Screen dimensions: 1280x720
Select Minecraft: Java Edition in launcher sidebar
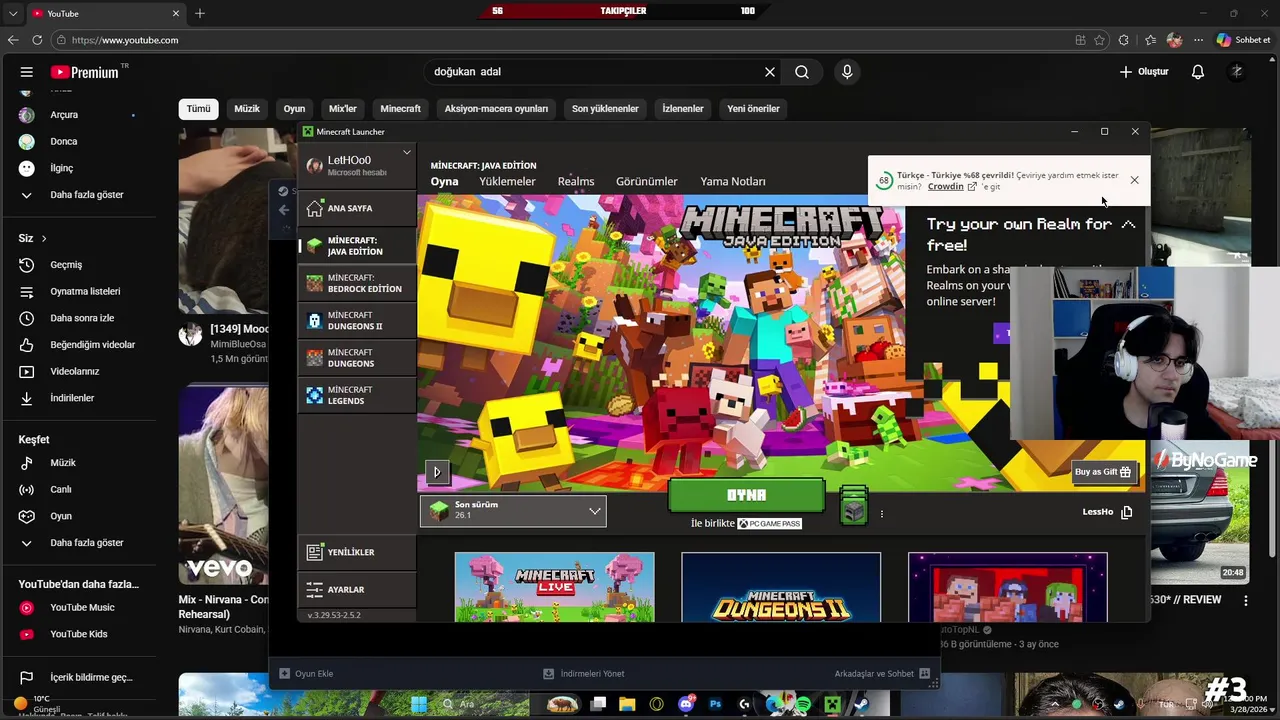357,246
